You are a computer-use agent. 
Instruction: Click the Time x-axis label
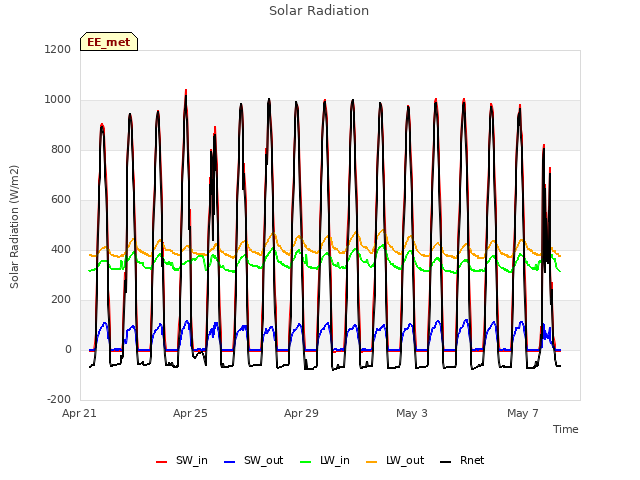[x=566, y=429]
